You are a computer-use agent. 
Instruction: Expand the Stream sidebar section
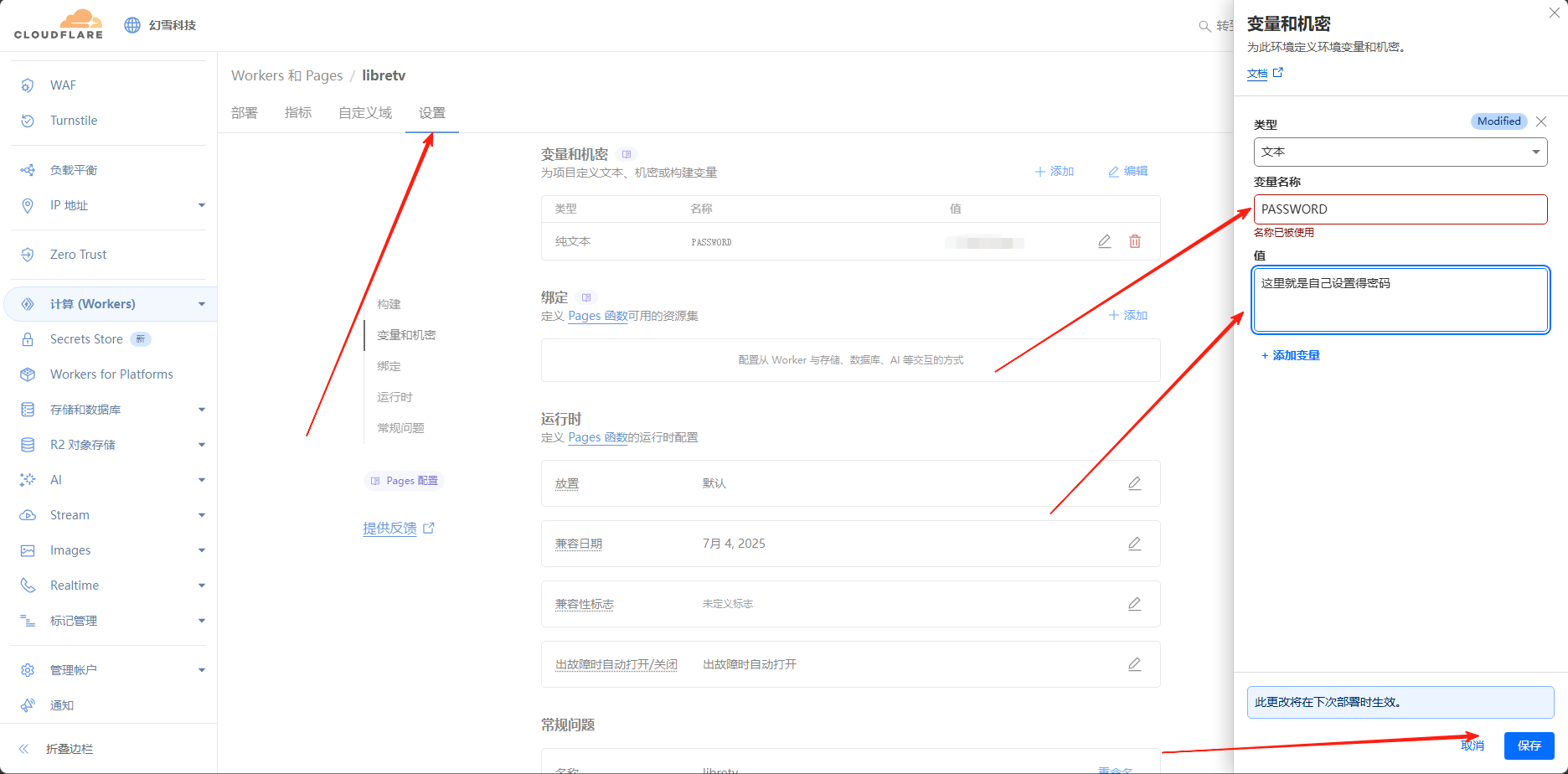pyautogui.click(x=201, y=515)
